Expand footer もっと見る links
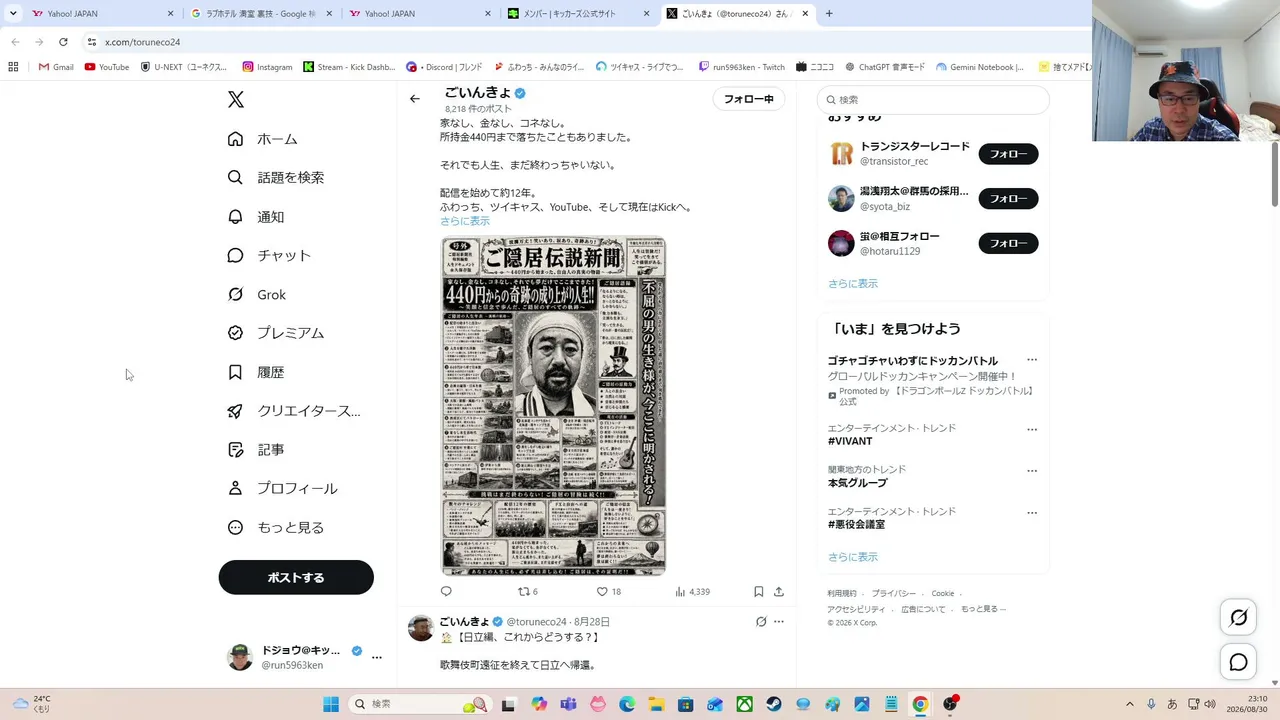The height and width of the screenshot is (720, 1280). (x=984, y=609)
